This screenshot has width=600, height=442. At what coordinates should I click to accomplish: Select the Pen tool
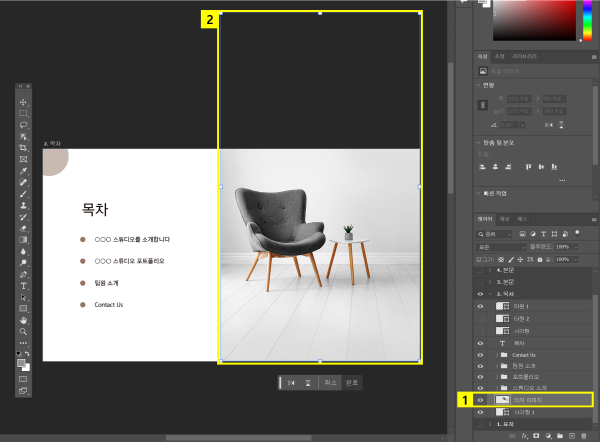coord(23,274)
